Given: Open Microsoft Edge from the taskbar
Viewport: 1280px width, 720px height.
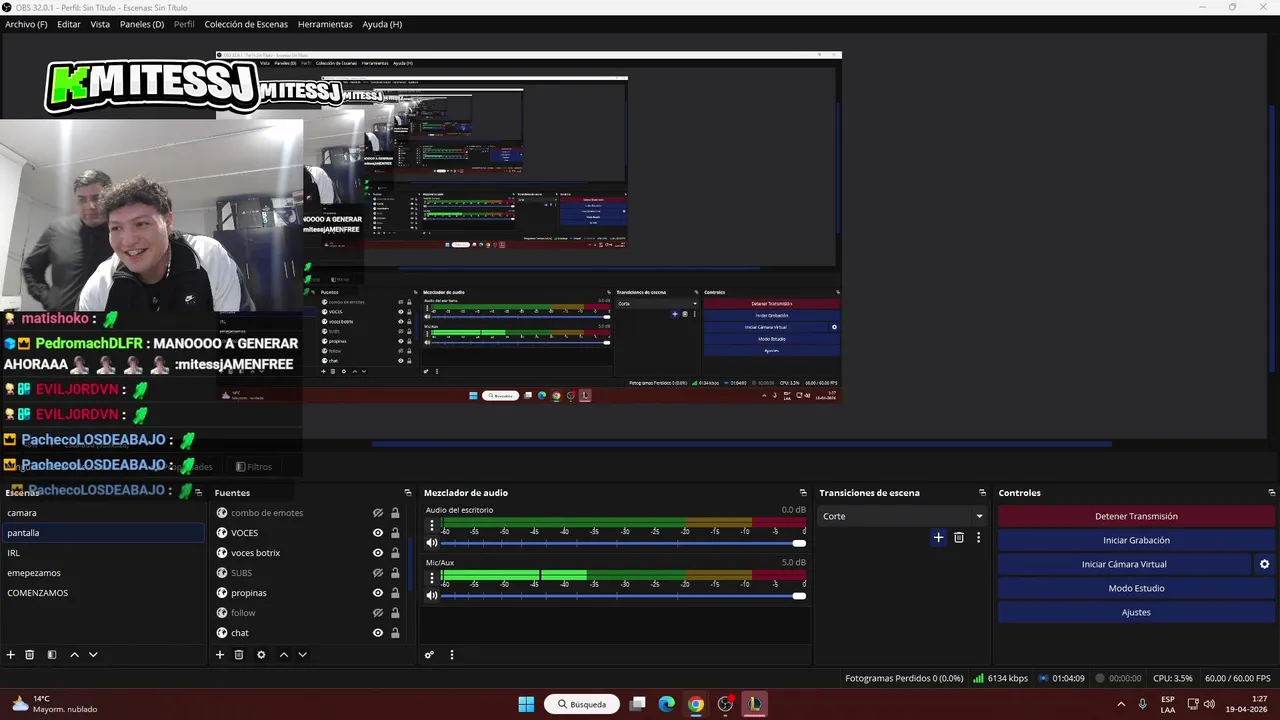Looking at the screenshot, I should pos(666,704).
